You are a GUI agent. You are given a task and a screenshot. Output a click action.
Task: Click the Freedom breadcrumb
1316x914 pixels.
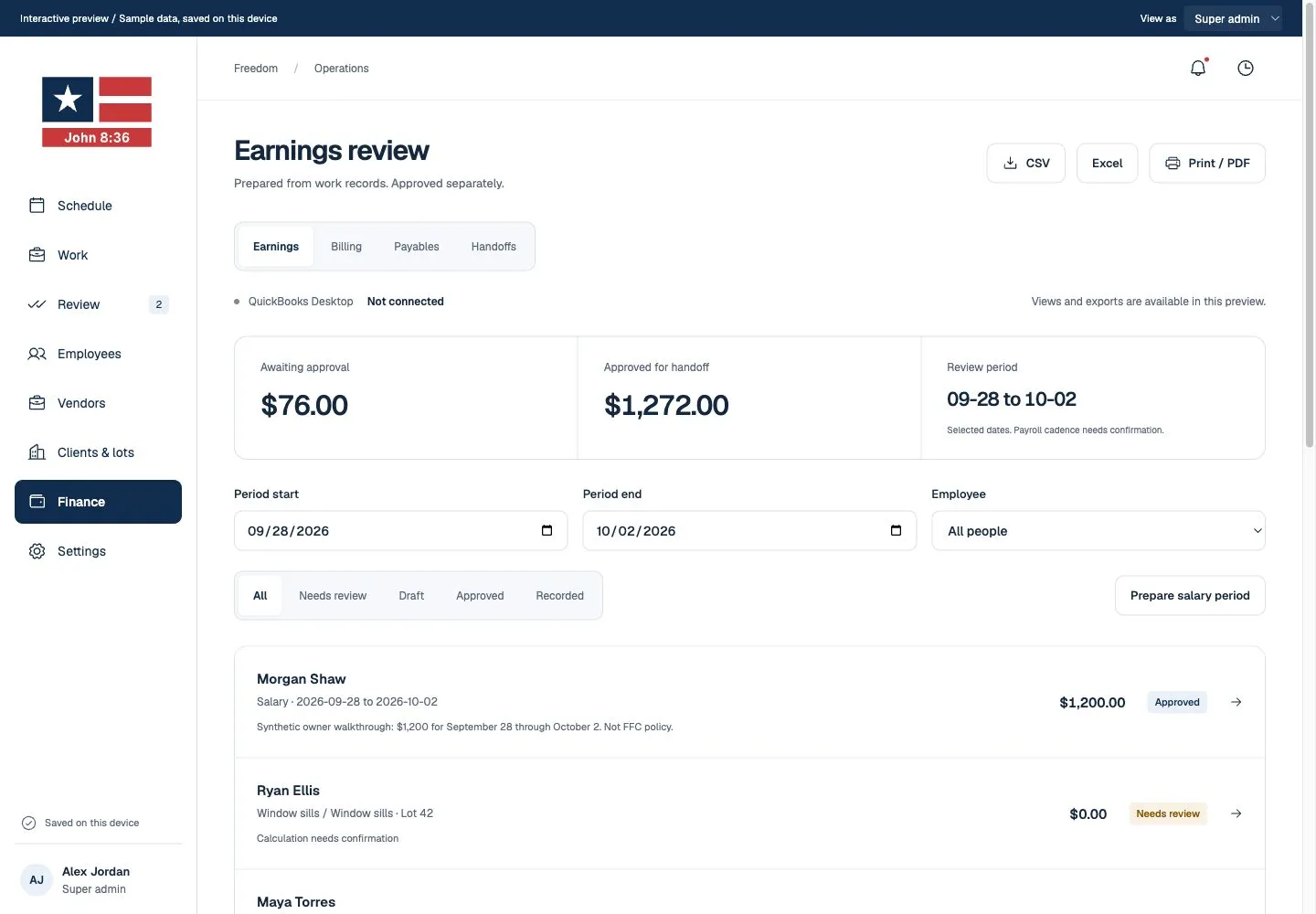coord(256,69)
